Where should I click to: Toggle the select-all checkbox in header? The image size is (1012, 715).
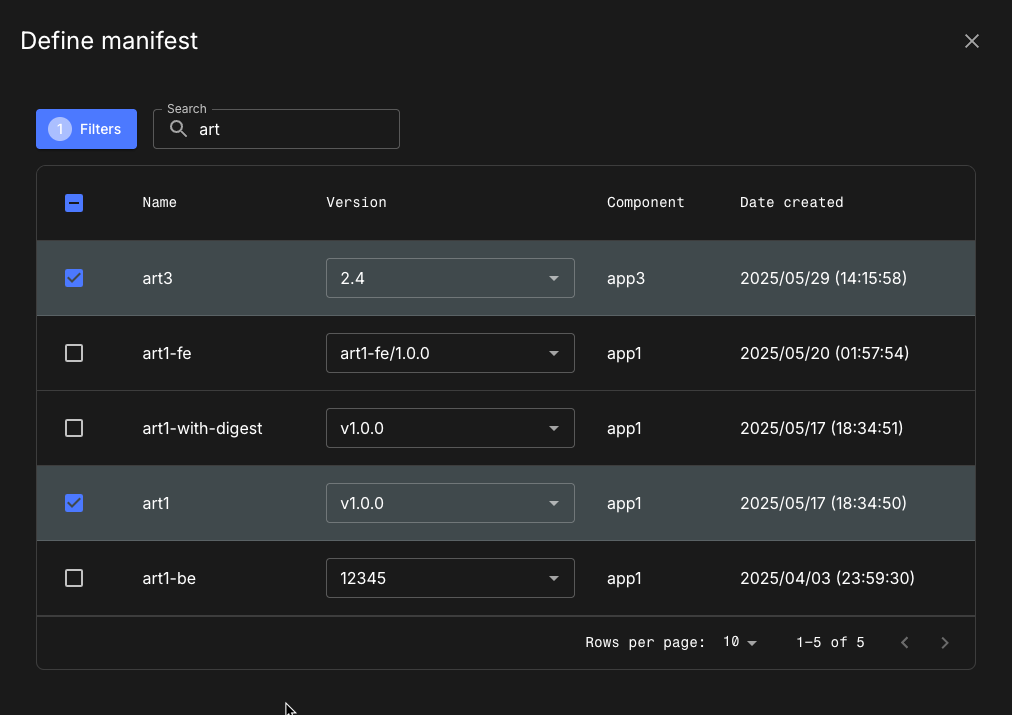tap(74, 202)
